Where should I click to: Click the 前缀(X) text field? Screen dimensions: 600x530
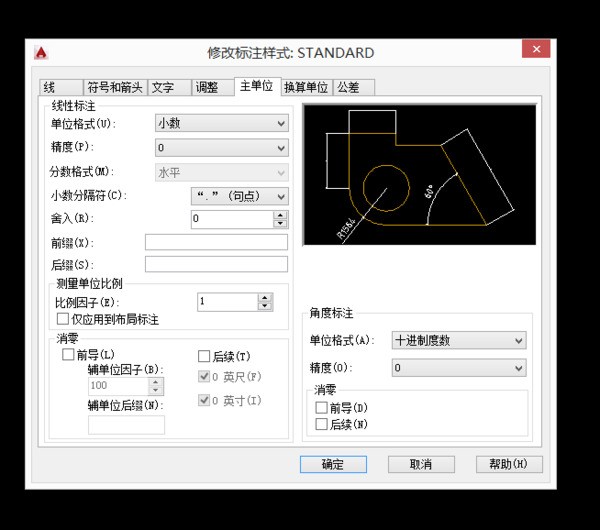click(216, 242)
